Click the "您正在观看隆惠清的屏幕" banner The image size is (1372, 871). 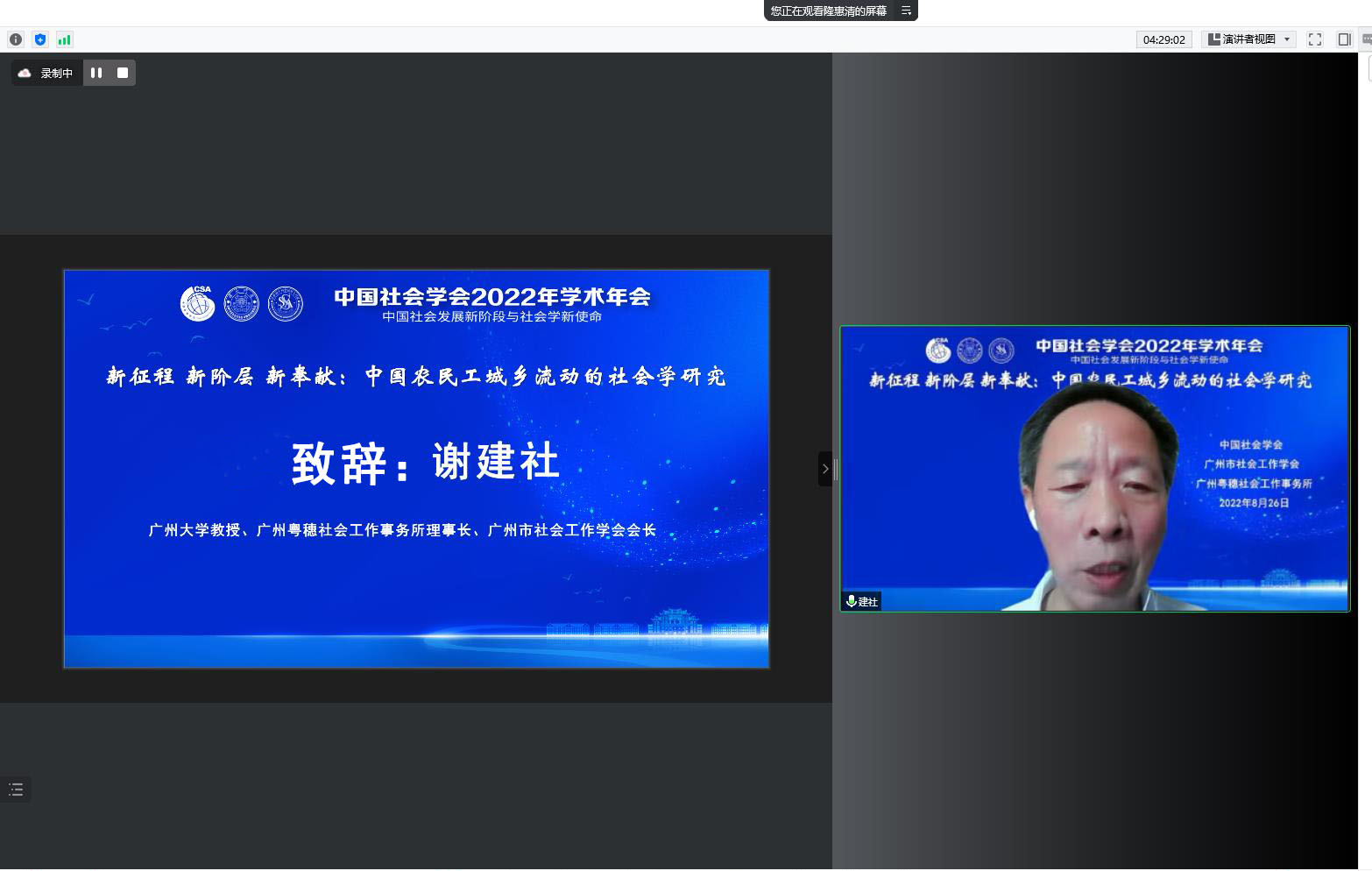tap(829, 11)
